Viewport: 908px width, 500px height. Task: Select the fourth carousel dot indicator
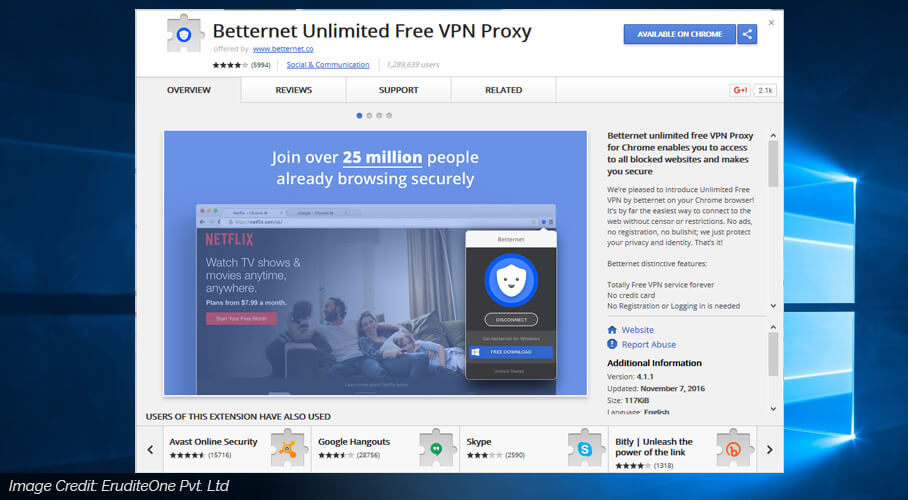pos(389,116)
